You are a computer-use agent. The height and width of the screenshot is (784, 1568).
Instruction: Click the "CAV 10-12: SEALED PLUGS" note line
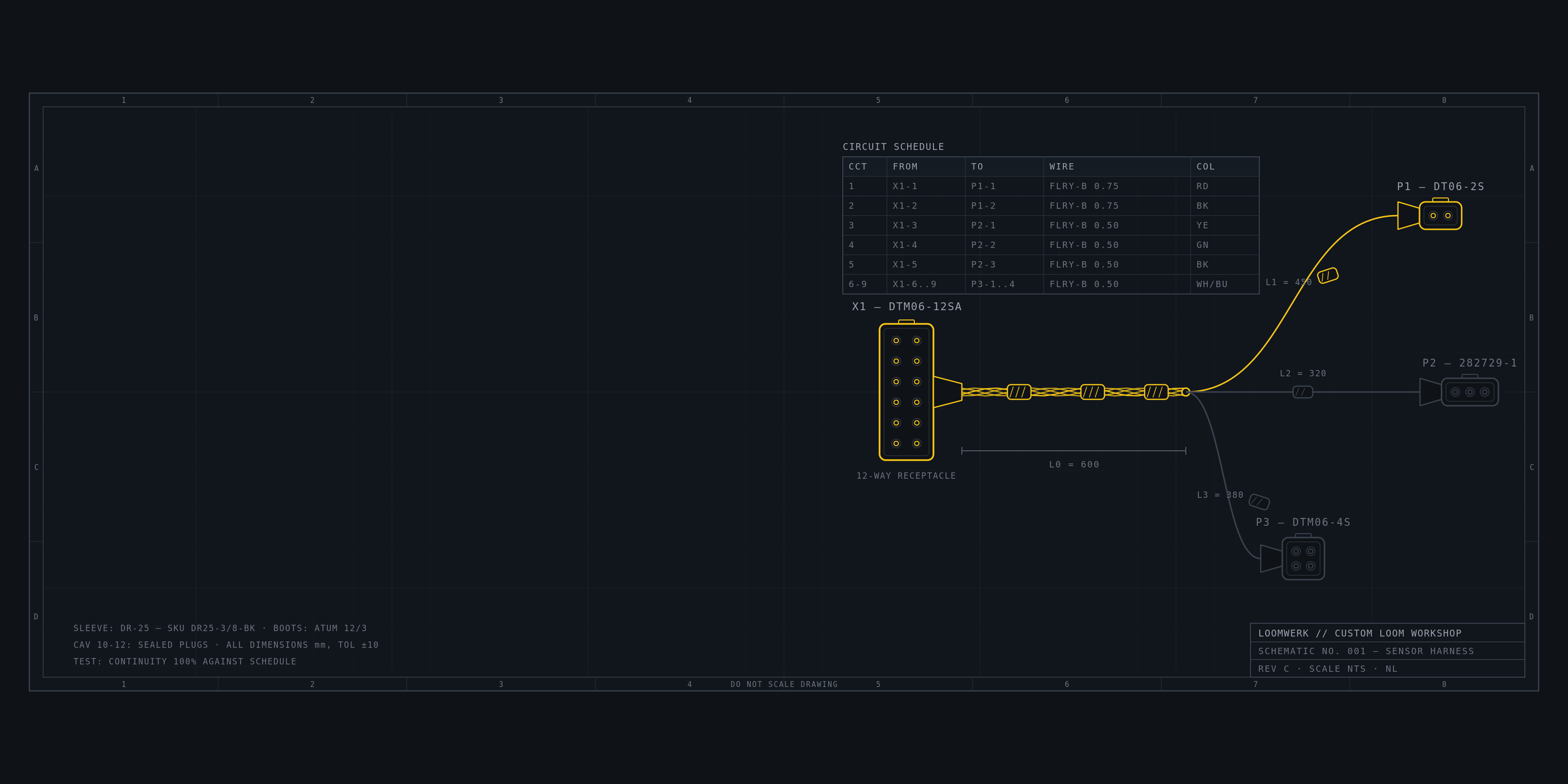click(226, 645)
